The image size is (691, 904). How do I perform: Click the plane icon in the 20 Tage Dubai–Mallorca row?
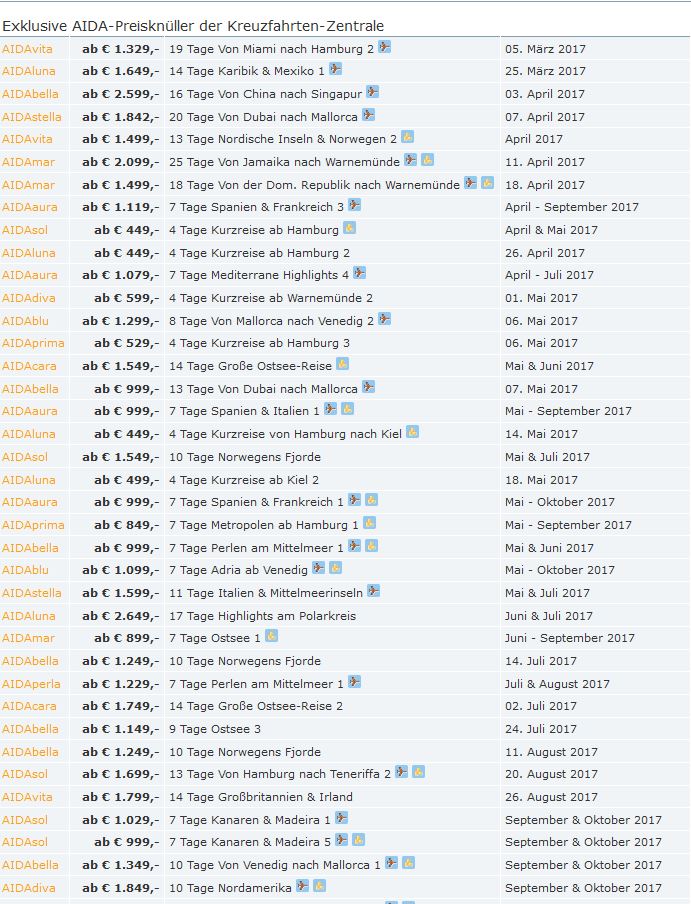pos(368,114)
